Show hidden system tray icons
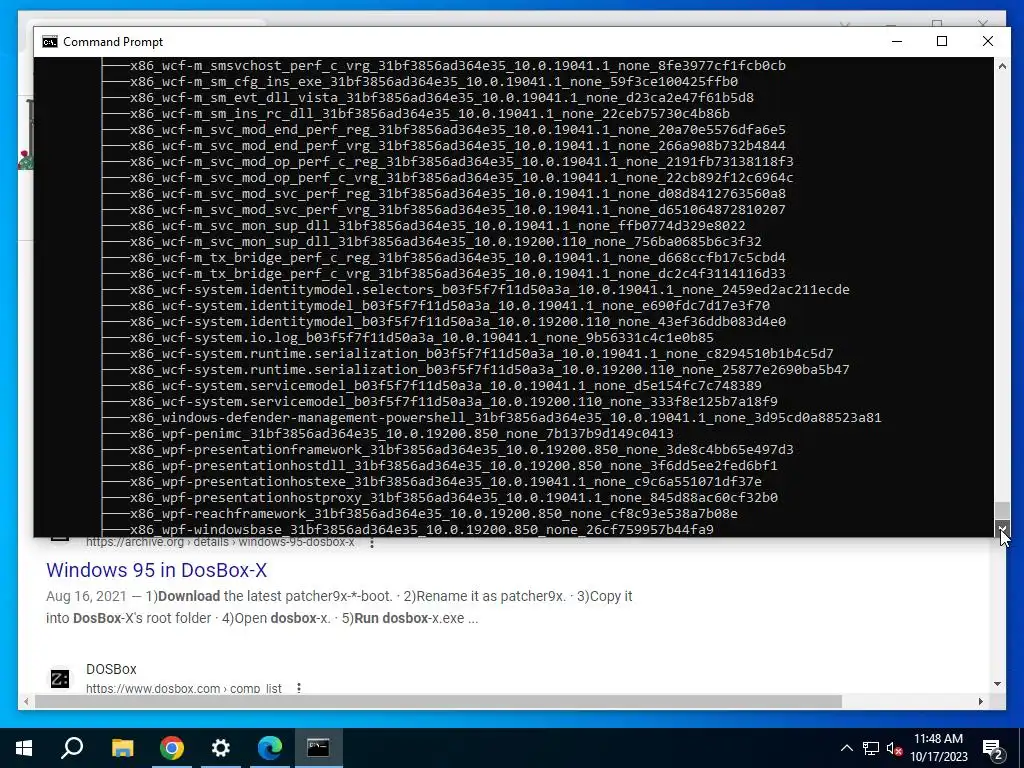Image resolution: width=1024 pixels, height=768 pixels. point(846,748)
